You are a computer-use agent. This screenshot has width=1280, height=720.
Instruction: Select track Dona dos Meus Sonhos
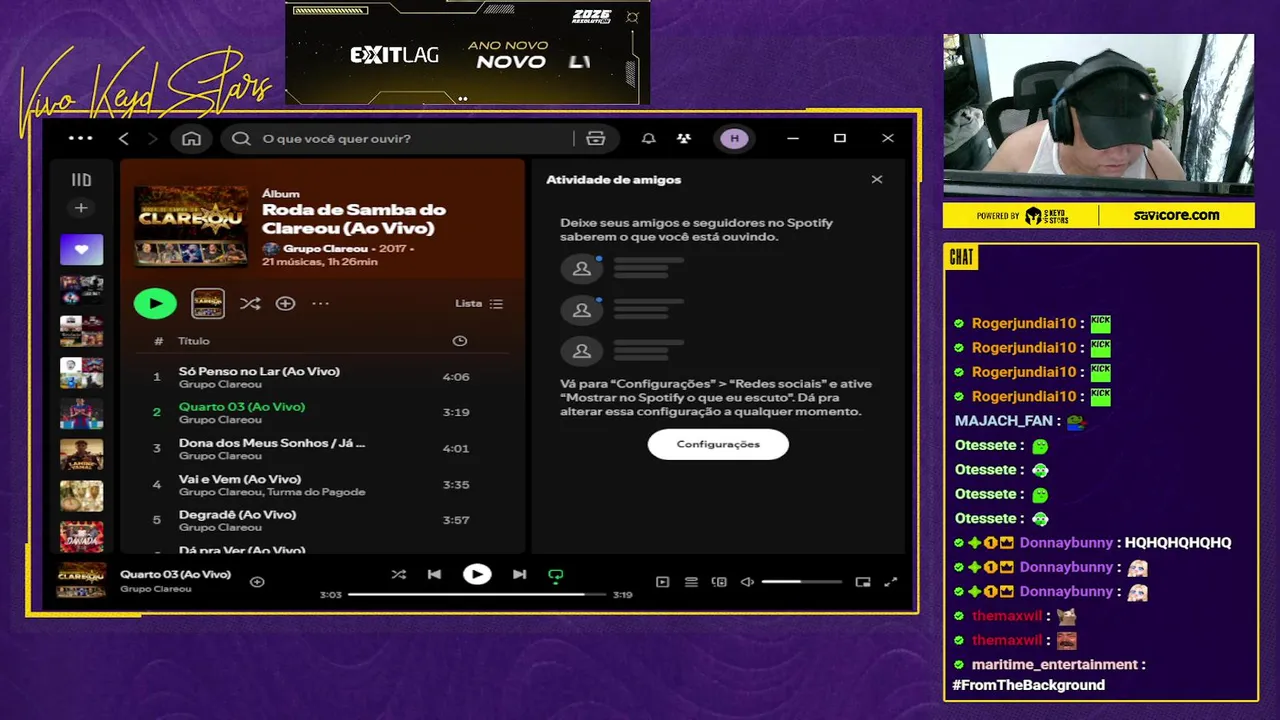pyautogui.click(x=320, y=448)
